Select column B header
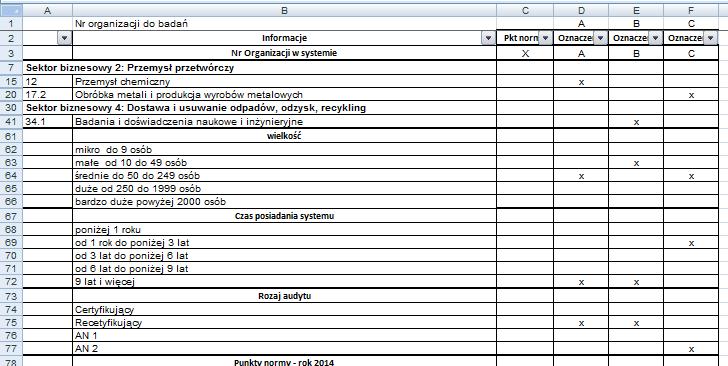This screenshot has height=366, width=728. pyautogui.click(x=285, y=11)
